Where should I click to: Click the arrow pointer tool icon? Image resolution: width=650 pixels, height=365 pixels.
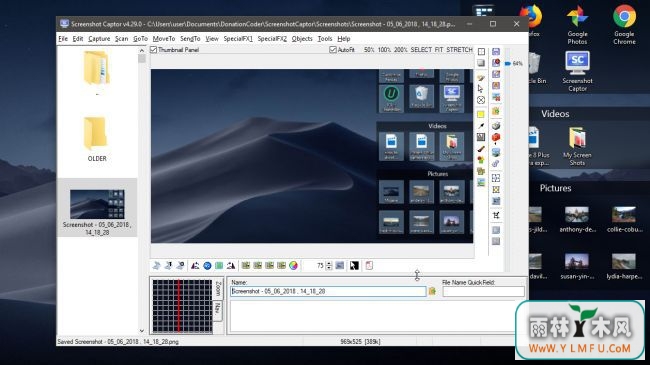point(481,88)
